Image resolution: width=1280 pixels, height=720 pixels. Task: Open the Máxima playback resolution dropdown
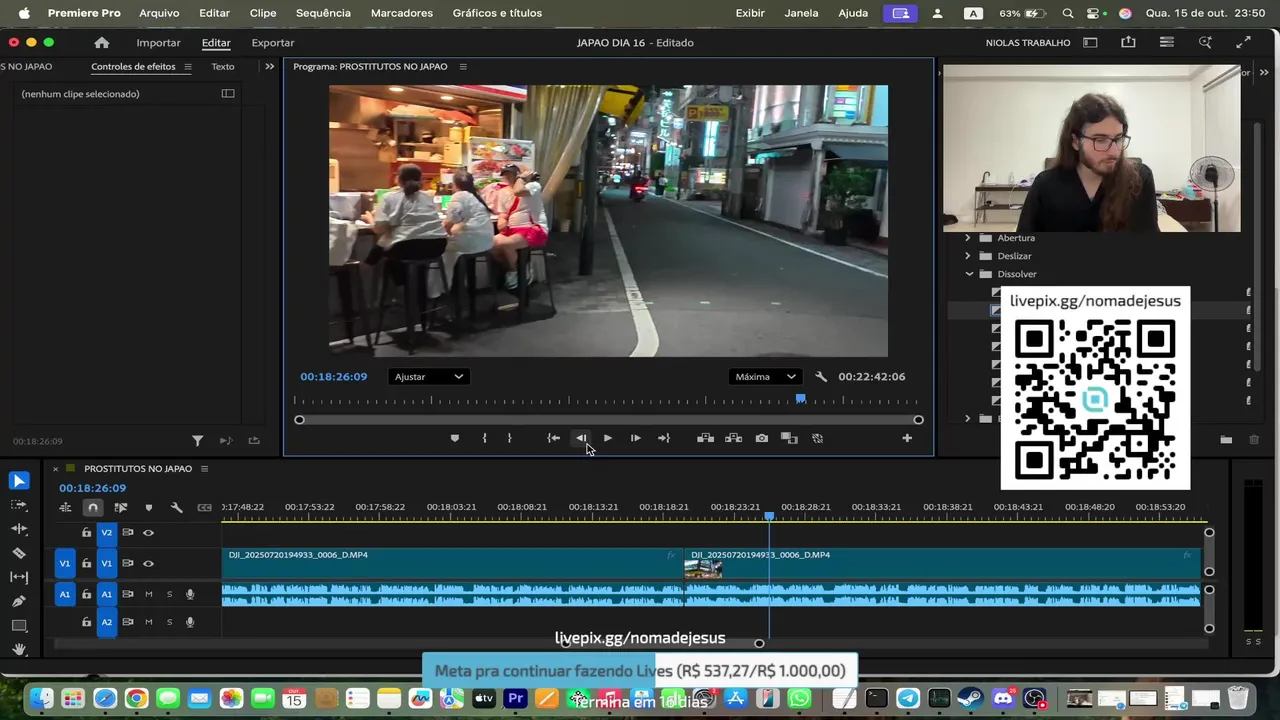[x=764, y=377]
